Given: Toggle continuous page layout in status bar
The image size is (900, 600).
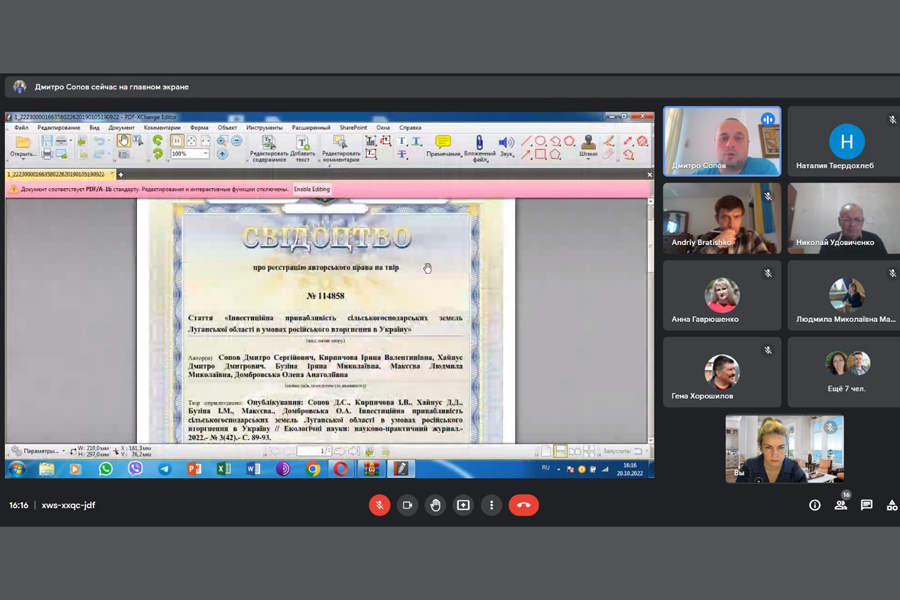Looking at the screenshot, I should click(x=560, y=451).
